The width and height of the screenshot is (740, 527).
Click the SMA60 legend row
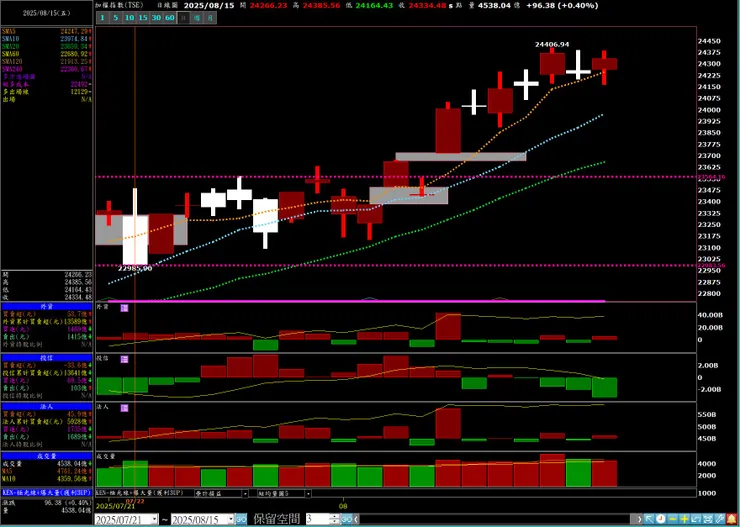pos(47,54)
